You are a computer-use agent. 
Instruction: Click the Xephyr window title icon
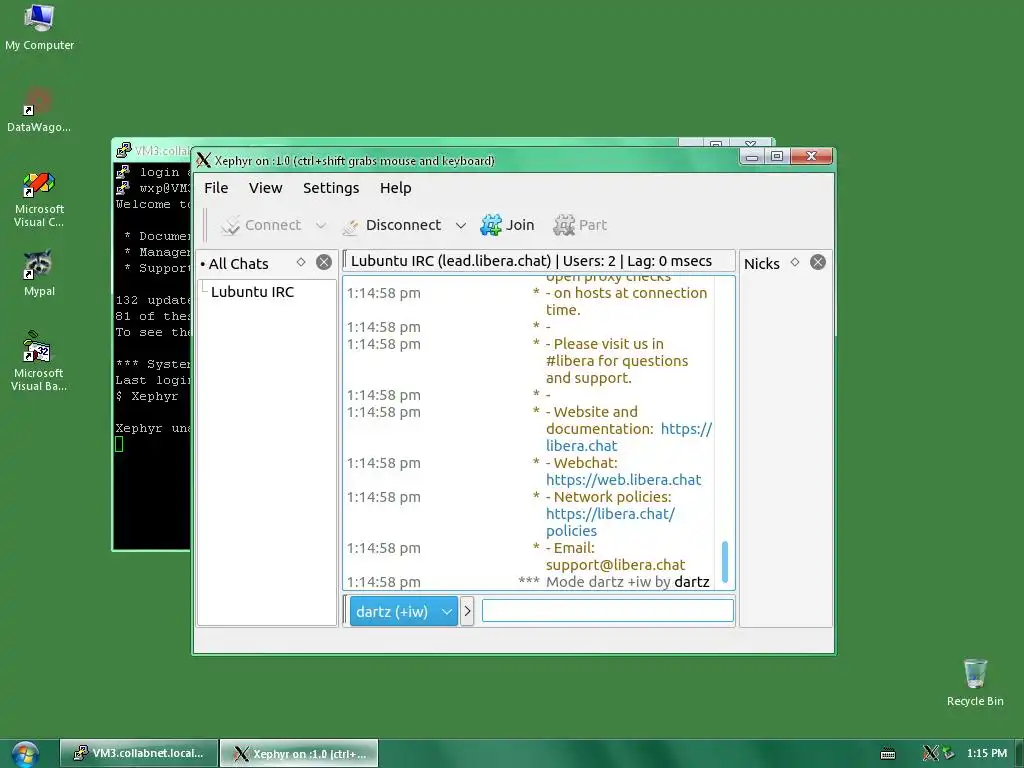tap(204, 160)
